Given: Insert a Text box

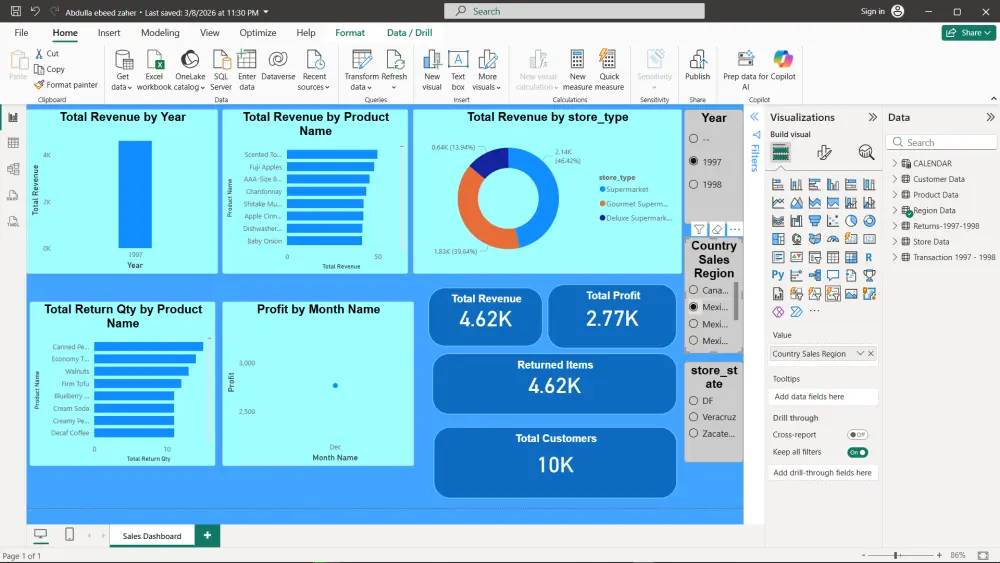Looking at the screenshot, I should click(458, 70).
